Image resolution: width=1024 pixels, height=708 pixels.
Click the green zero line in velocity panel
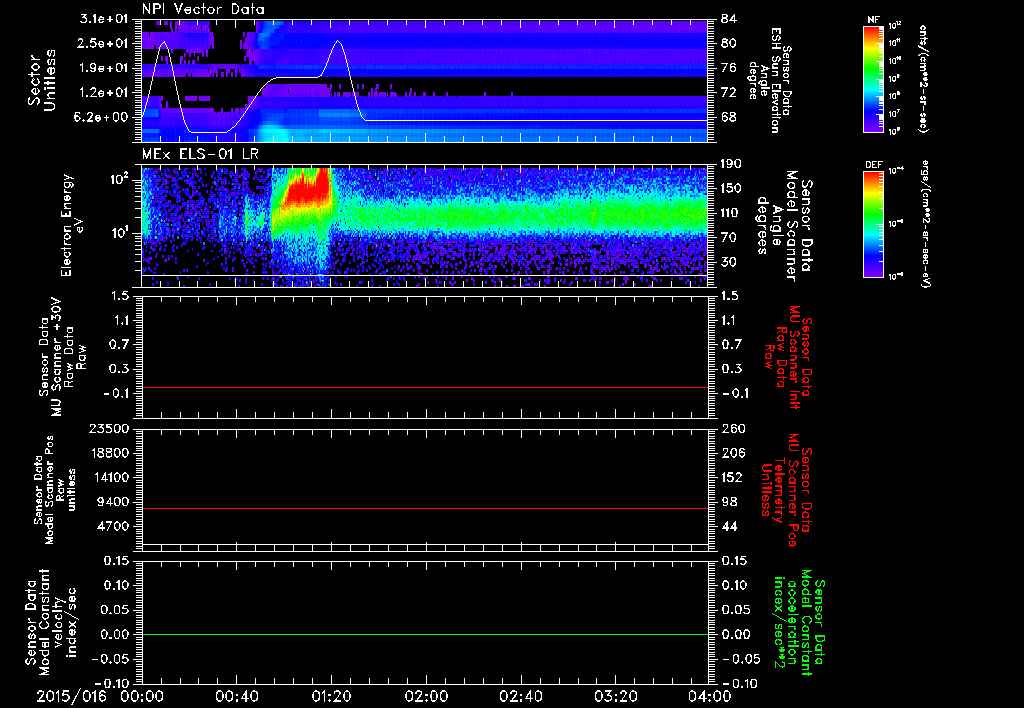[425, 634]
